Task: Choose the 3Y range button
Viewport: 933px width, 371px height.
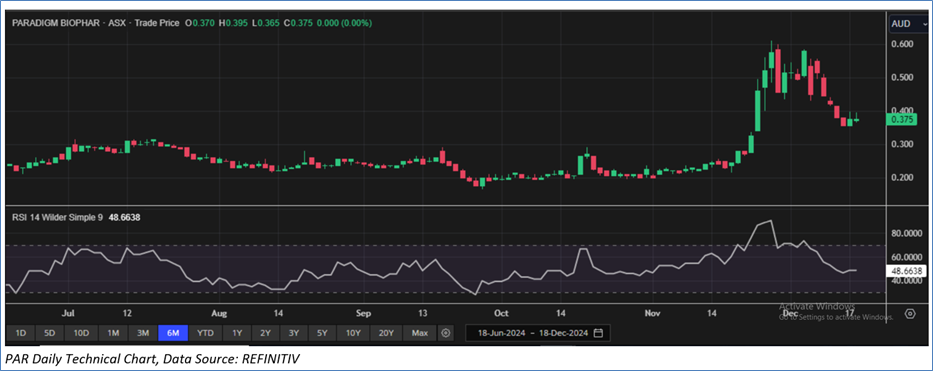Action: 294,333
